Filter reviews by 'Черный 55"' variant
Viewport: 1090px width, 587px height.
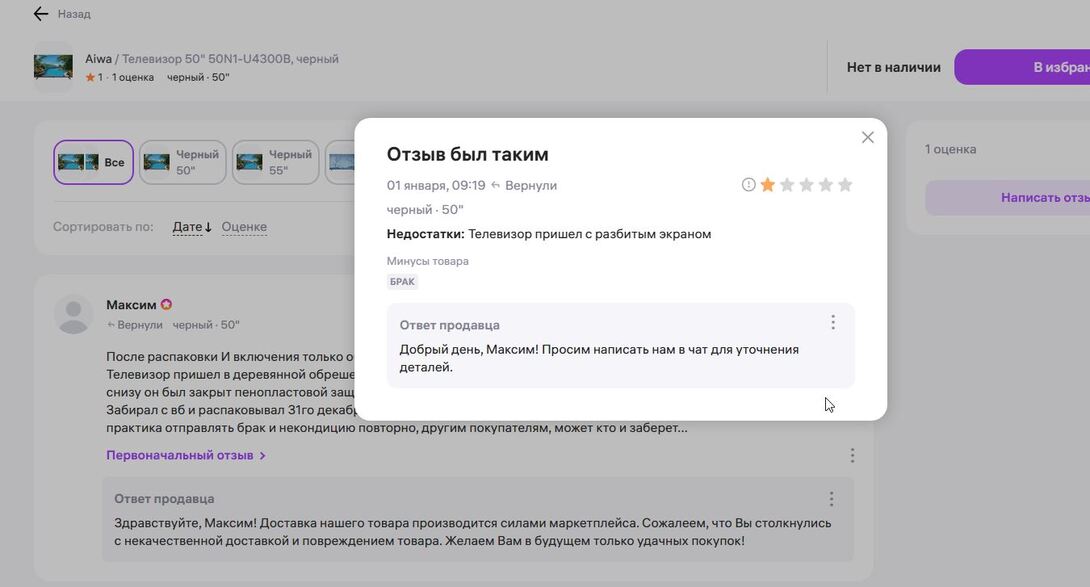pyautogui.click(x=275, y=162)
